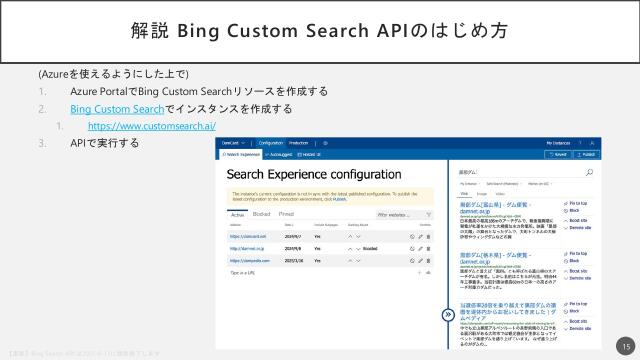Delete trash icon in damnet.or.jp row

point(428,249)
